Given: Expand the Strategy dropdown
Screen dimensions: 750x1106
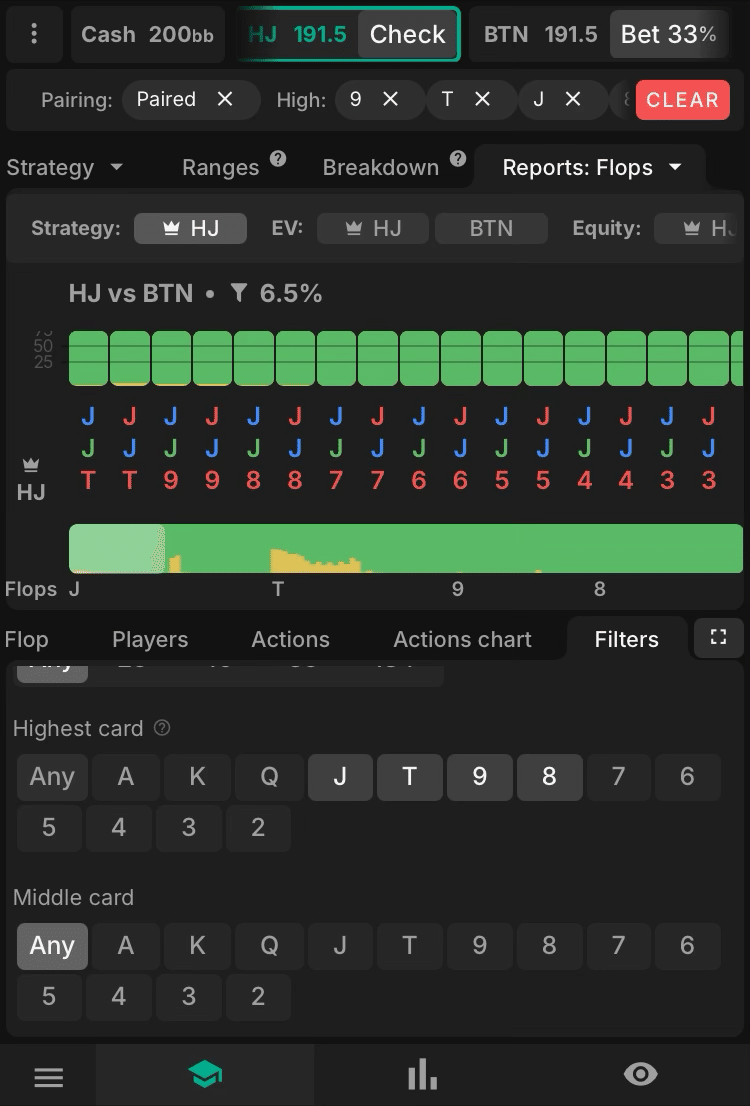Looking at the screenshot, I should pos(65,168).
